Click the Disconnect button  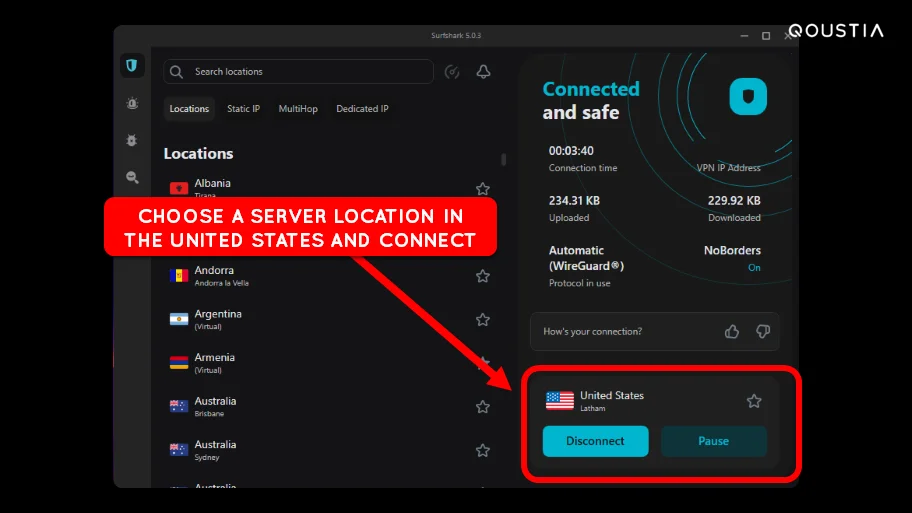click(x=596, y=441)
